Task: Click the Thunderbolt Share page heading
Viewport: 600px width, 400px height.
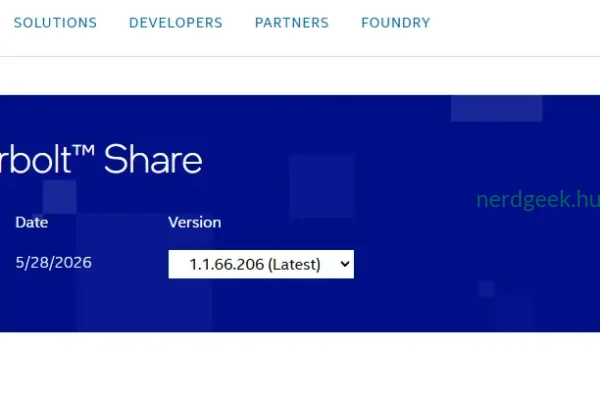Action: (101, 159)
